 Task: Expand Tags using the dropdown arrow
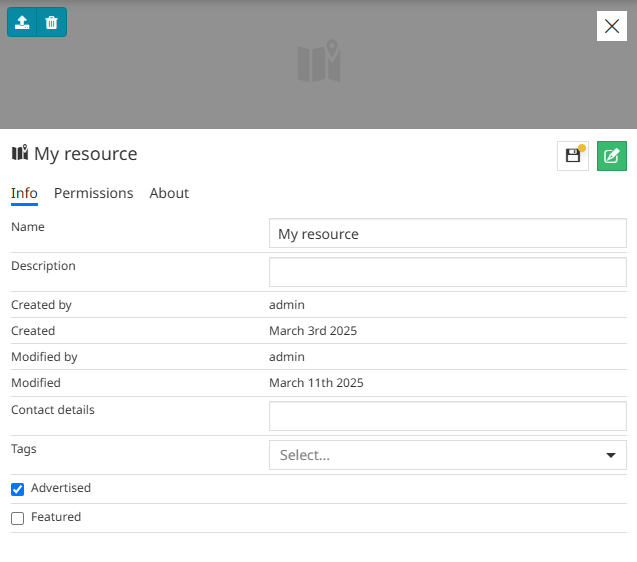pos(611,455)
